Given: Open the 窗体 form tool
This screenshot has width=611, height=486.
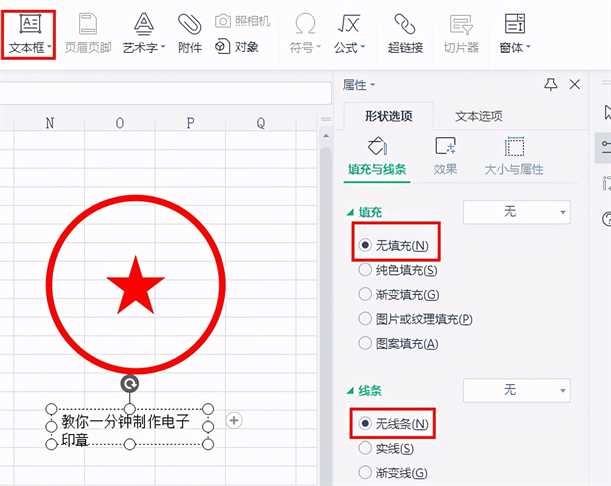Looking at the screenshot, I should (x=515, y=32).
